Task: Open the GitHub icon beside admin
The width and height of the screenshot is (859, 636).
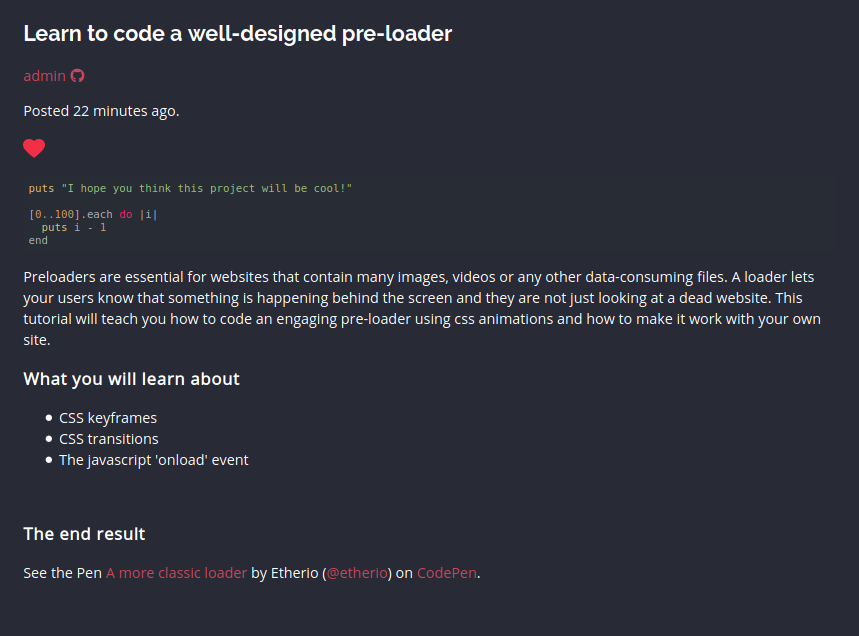Action: 77,76
